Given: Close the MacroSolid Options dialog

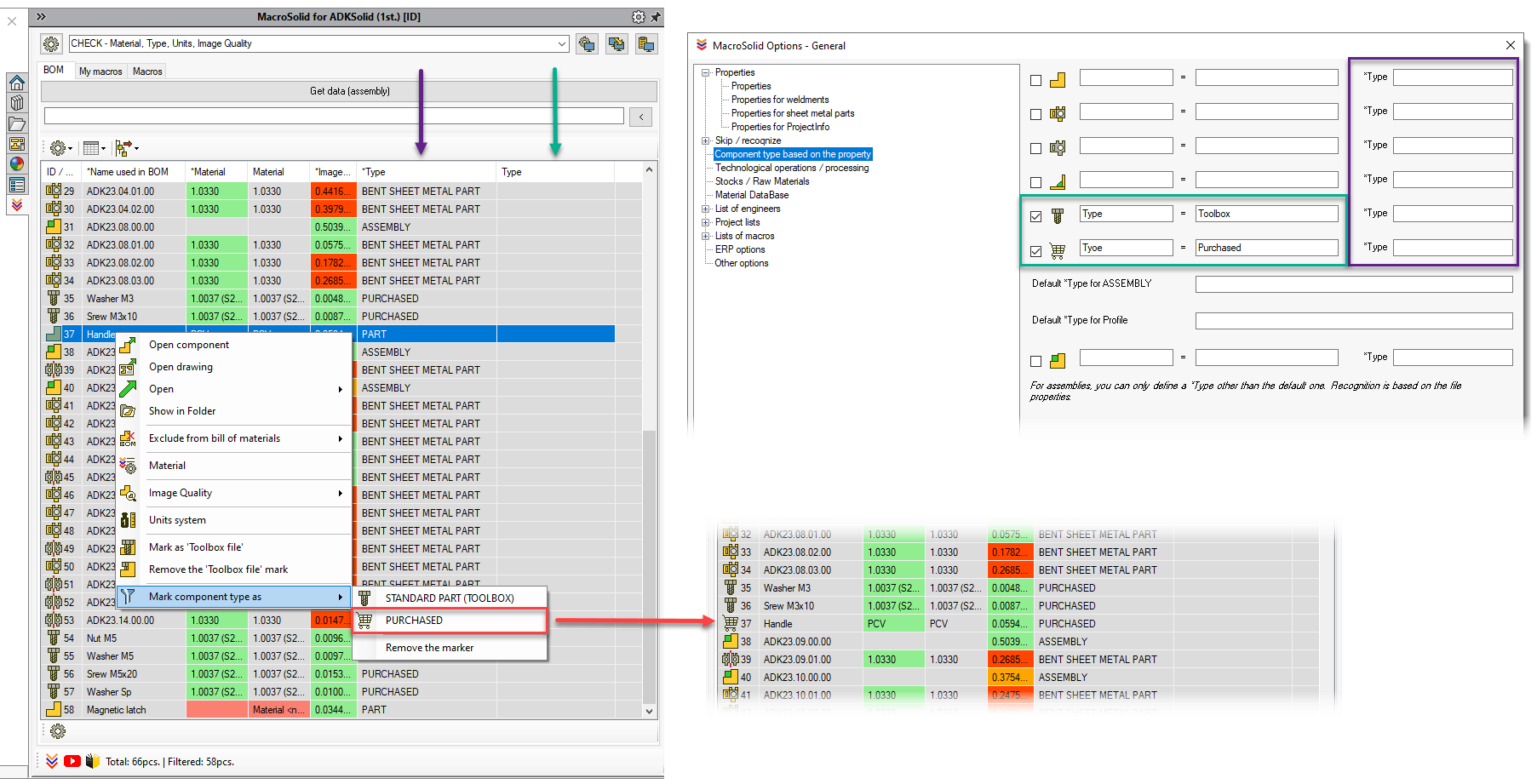Looking at the screenshot, I should click(x=1511, y=45).
